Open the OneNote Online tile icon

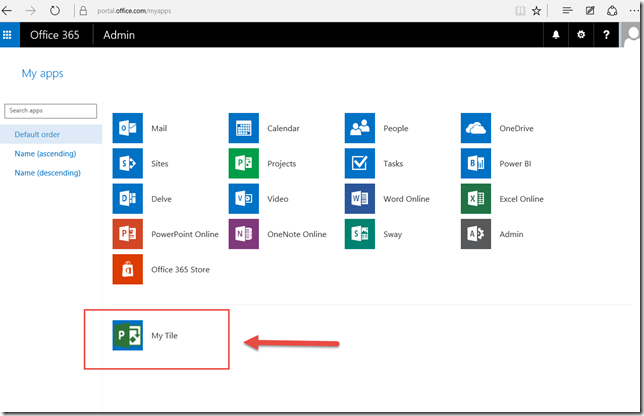(244, 234)
